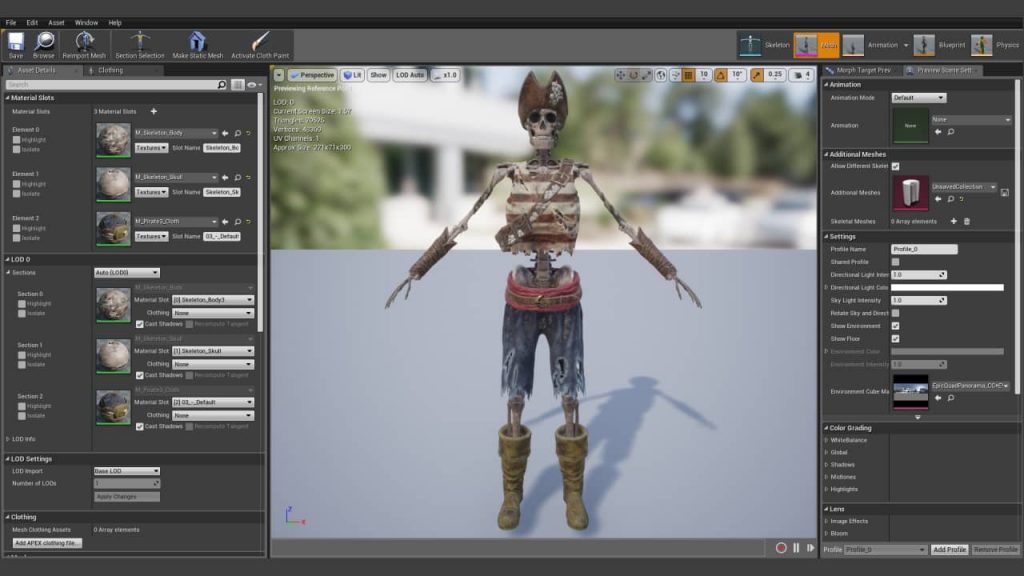Toggle grid snapping icon in the viewport
The image size is (1024, 576).
[x=688, y=75]
